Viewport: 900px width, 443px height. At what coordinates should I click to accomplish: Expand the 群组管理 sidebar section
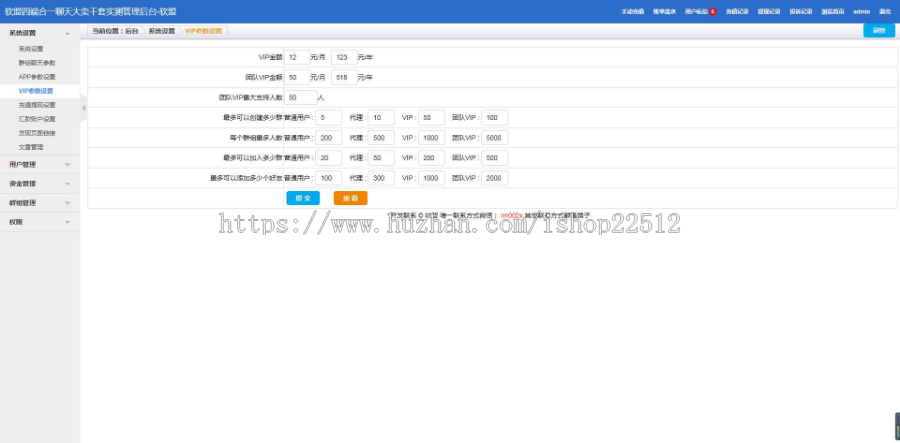(40, 203)
